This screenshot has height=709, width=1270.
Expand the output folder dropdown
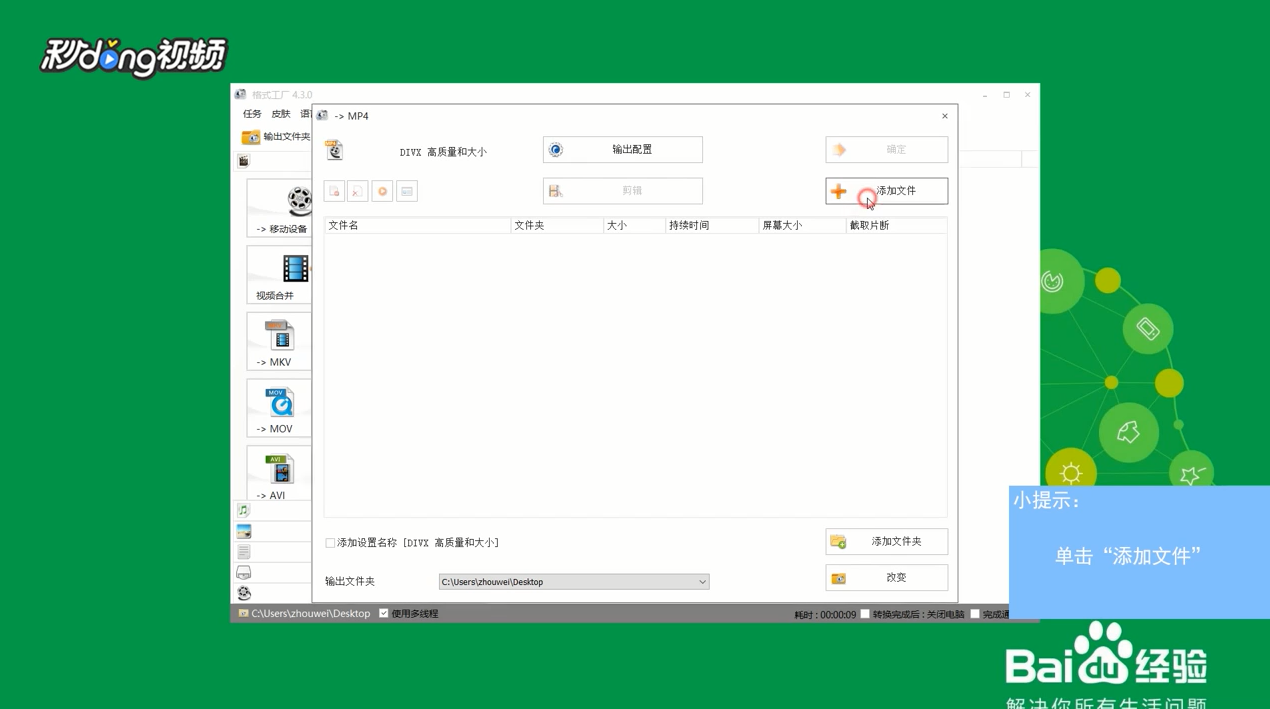point(702,582)
